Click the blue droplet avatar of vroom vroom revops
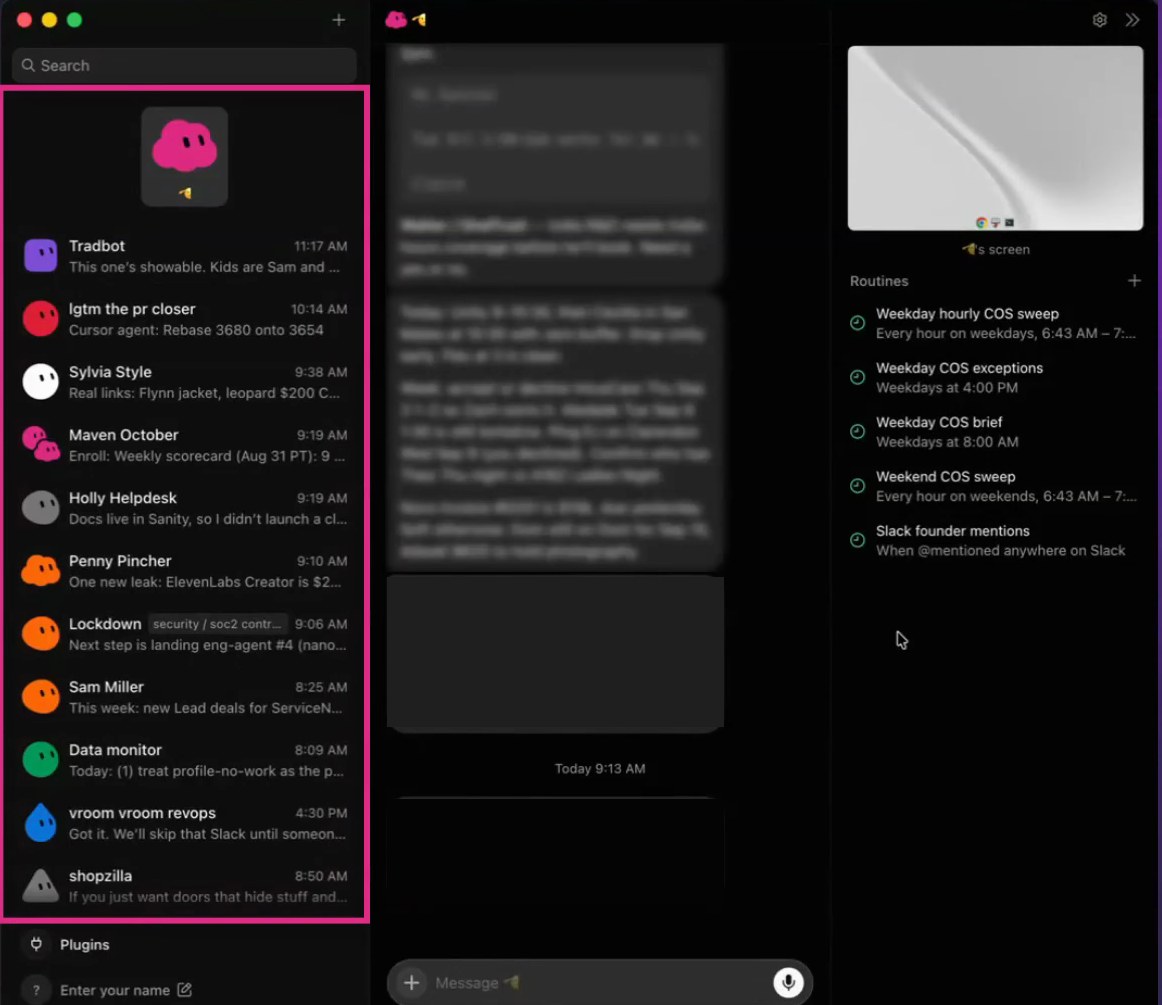The image size is (1162, 1005). [x=41, y=823]
